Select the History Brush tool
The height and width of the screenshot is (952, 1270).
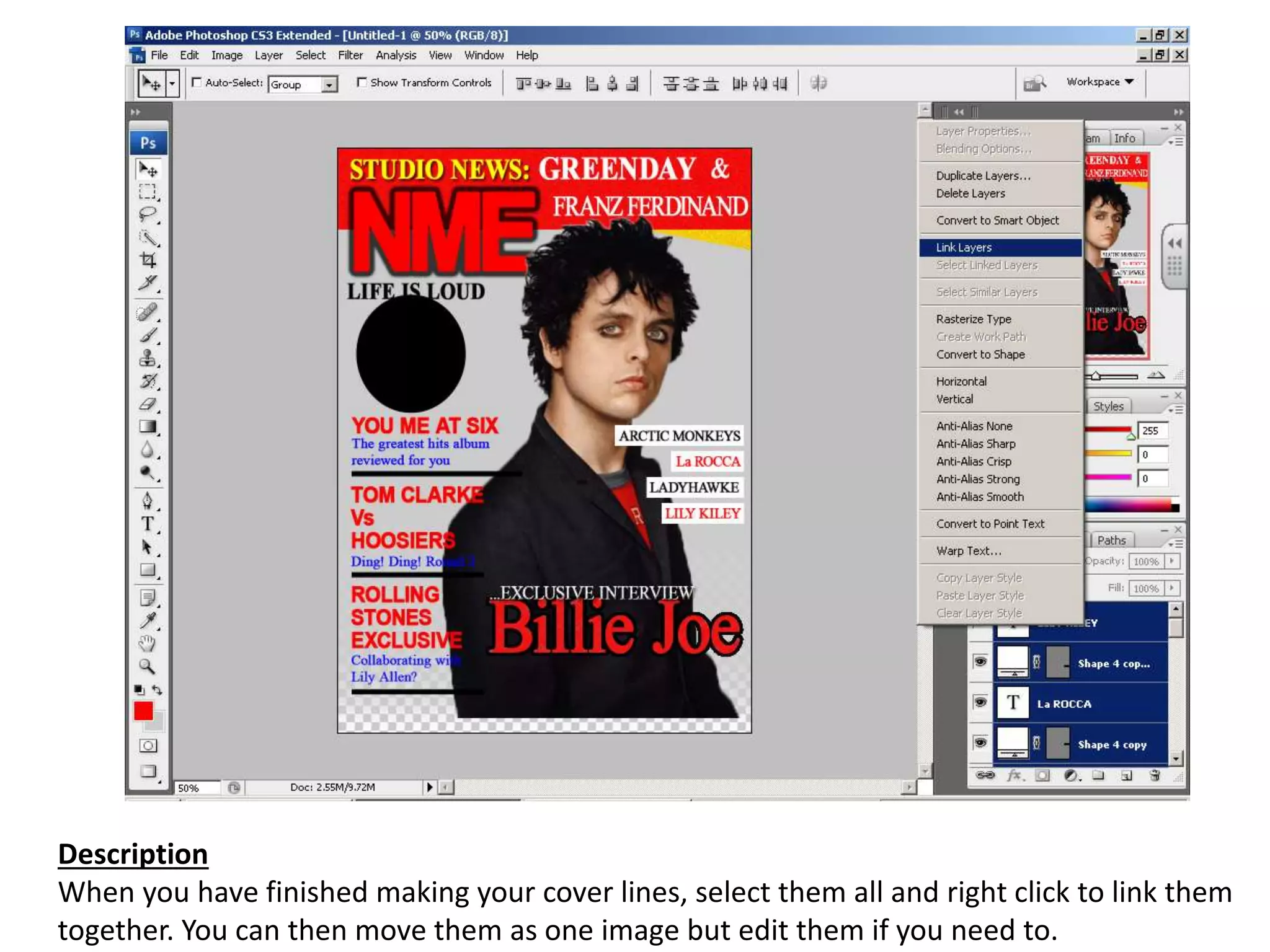(x=148, y=381)
